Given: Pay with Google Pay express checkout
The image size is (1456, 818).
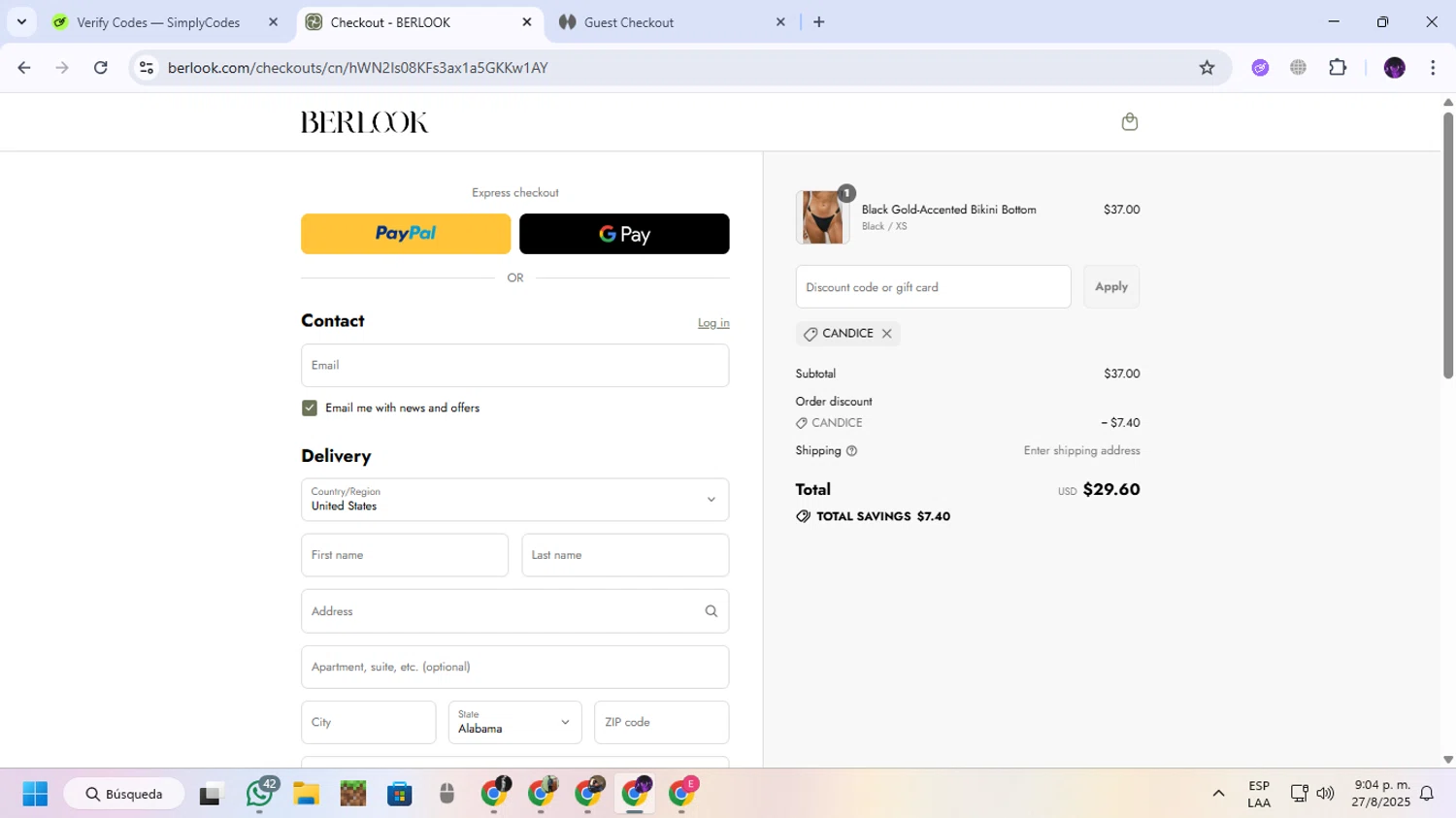Looking at the screenshot, I should (x=624, y=234).
